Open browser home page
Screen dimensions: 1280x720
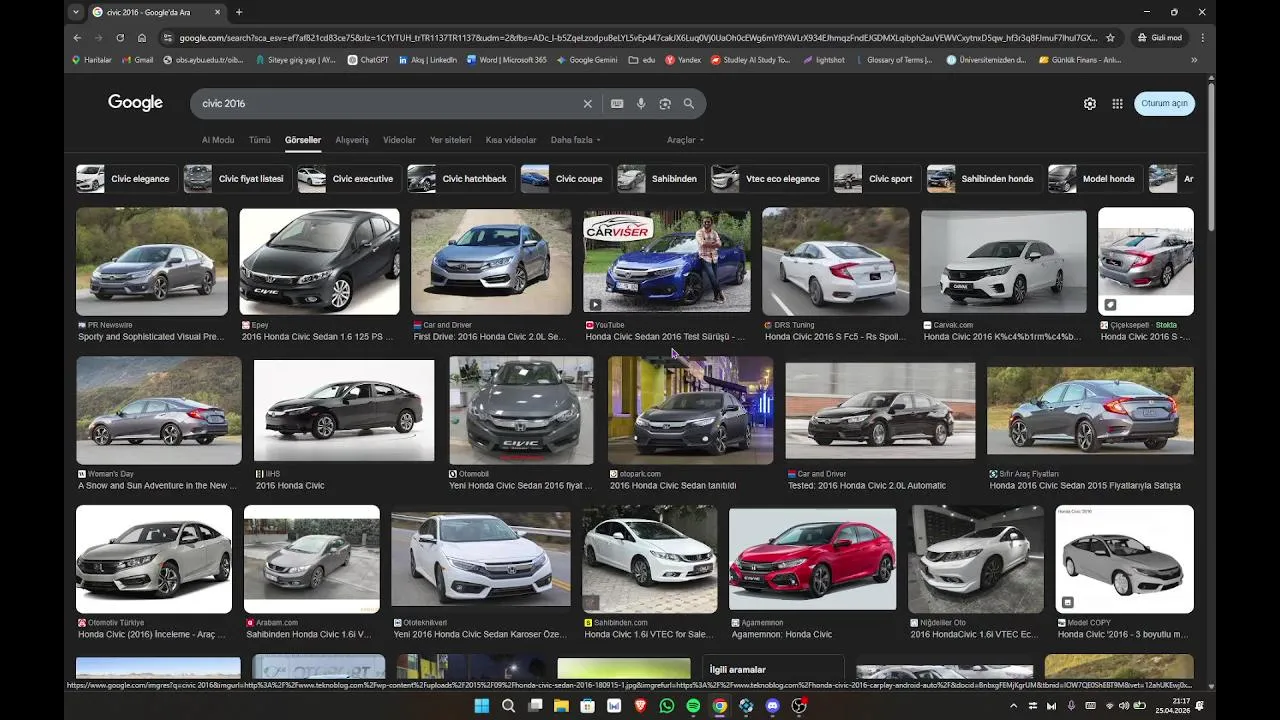click(x=142, y=38)
